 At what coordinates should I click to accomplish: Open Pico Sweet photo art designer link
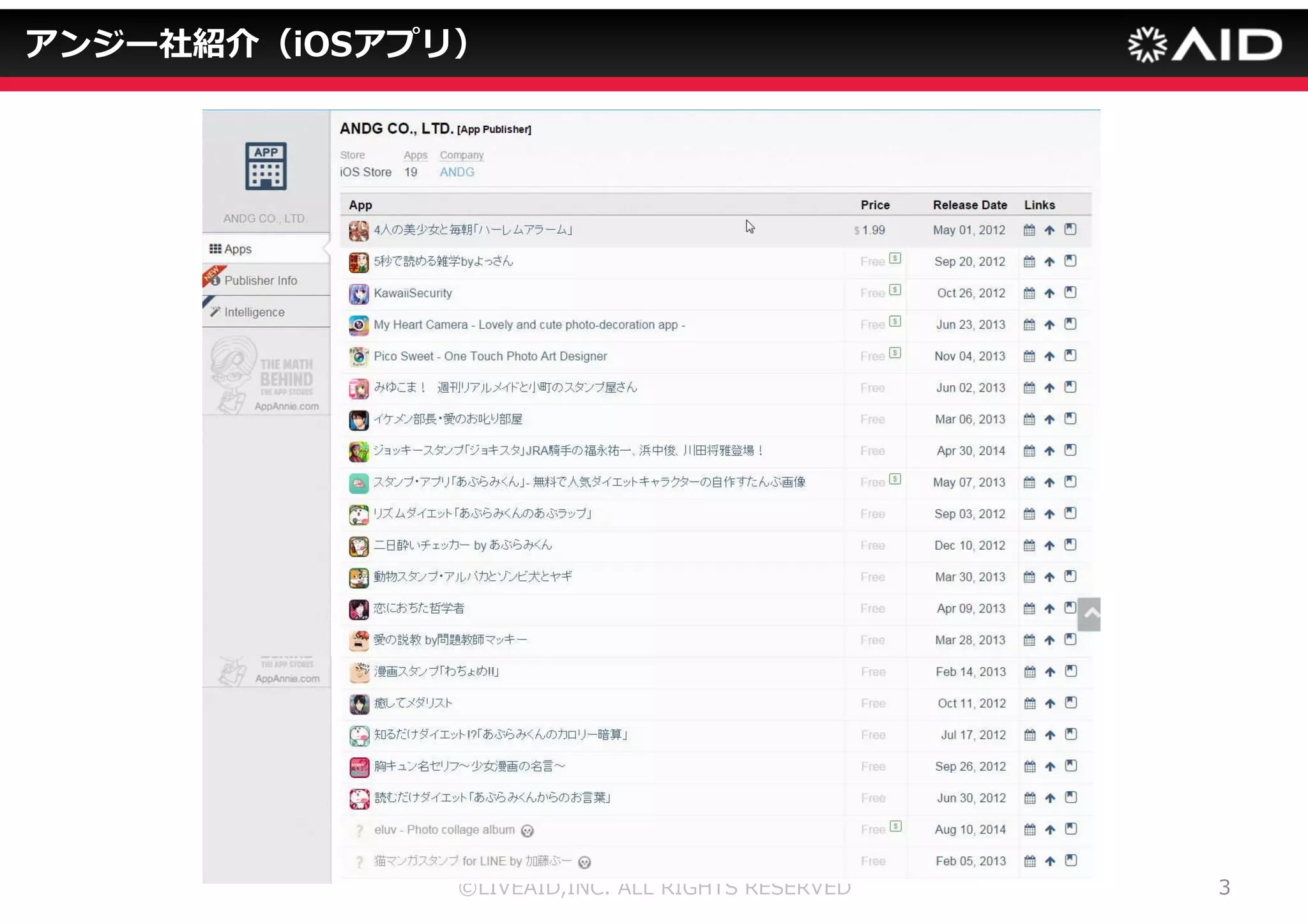[490, 356]
